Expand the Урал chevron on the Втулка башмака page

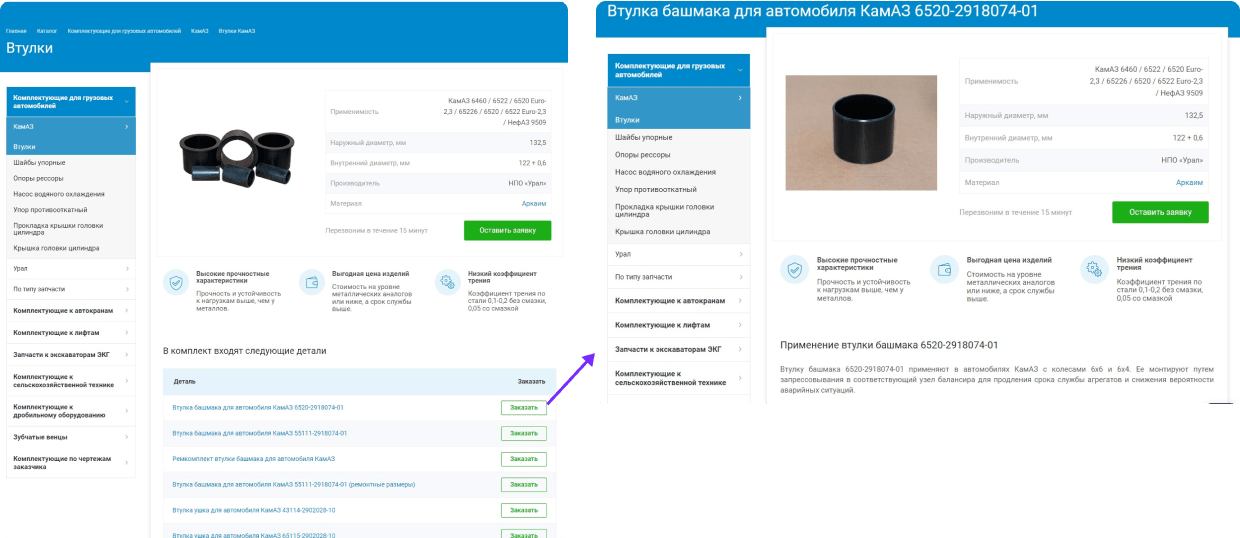click(x=740, y=254)
